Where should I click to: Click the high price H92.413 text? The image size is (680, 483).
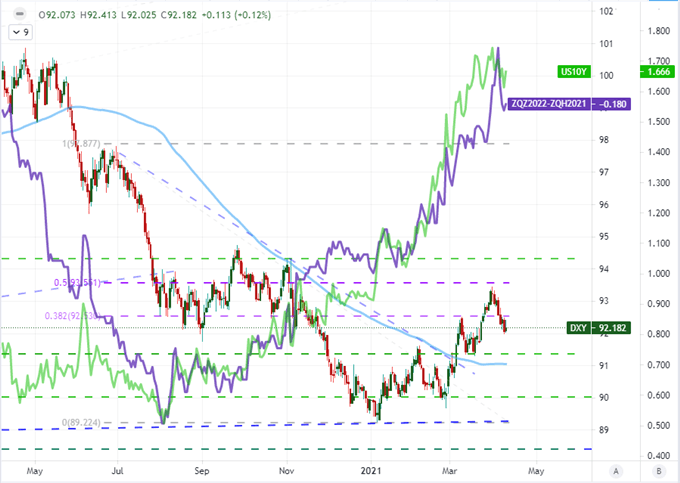coord(98,15)
